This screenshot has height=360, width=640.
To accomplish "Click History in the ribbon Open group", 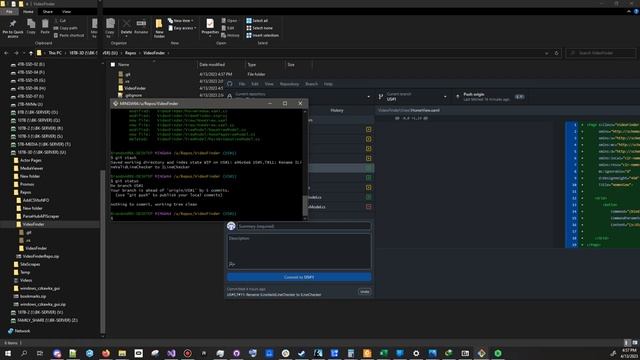I will (x=230, y=36).
